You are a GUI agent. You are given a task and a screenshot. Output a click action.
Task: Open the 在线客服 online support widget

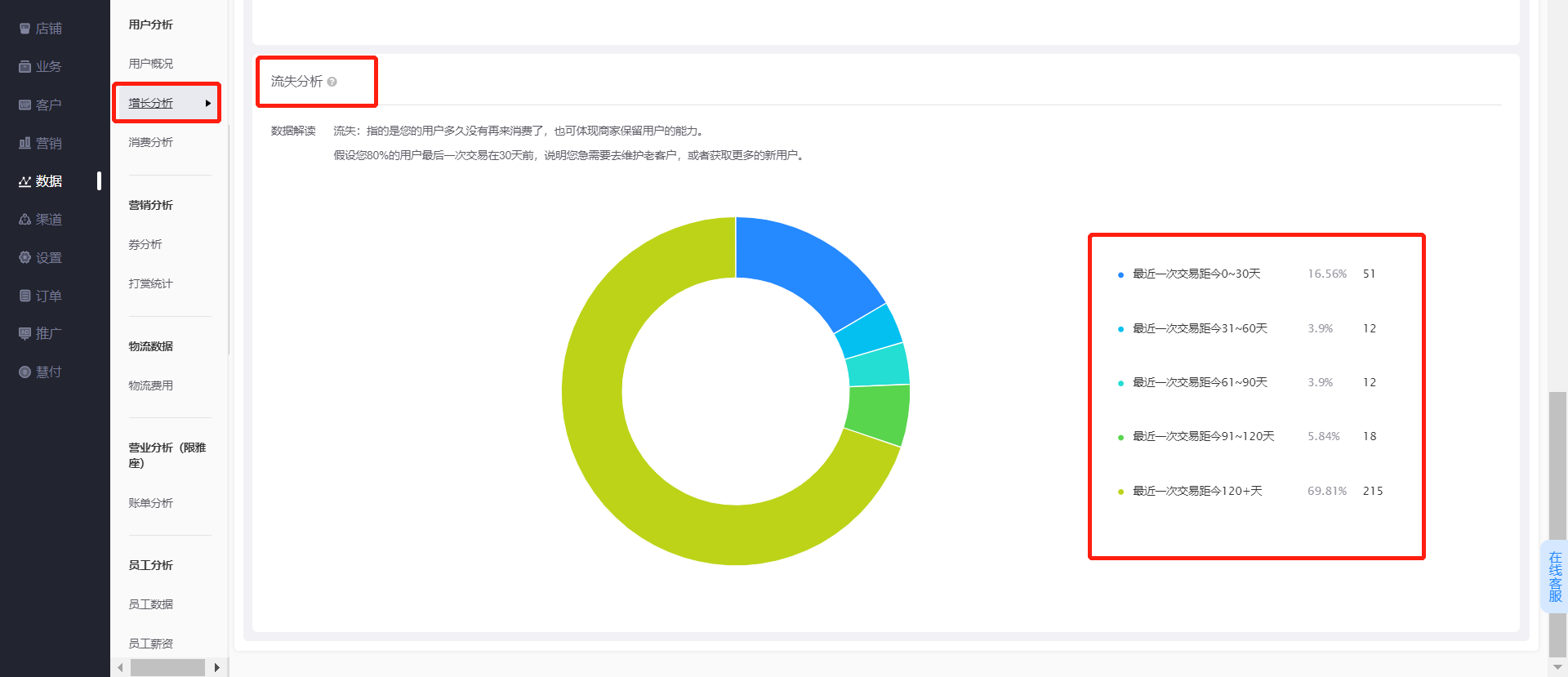tap(1555, 577)
